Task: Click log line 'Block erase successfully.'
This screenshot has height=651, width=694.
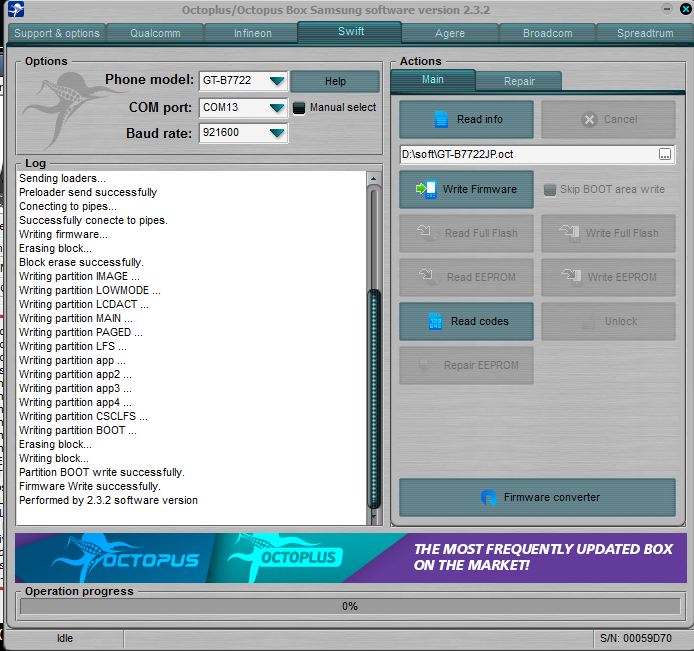Action: coord(81,262)
